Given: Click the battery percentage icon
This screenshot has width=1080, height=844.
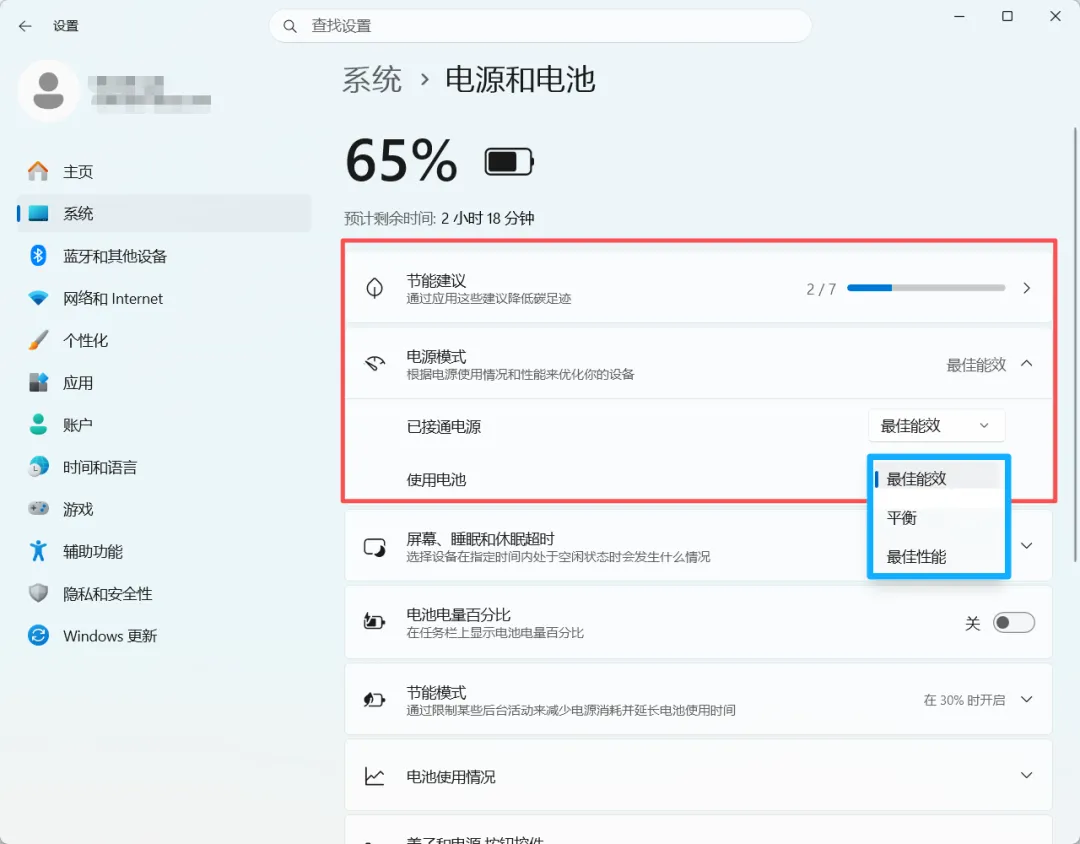Looking at the screenshot, I should (x=374, y=621).
